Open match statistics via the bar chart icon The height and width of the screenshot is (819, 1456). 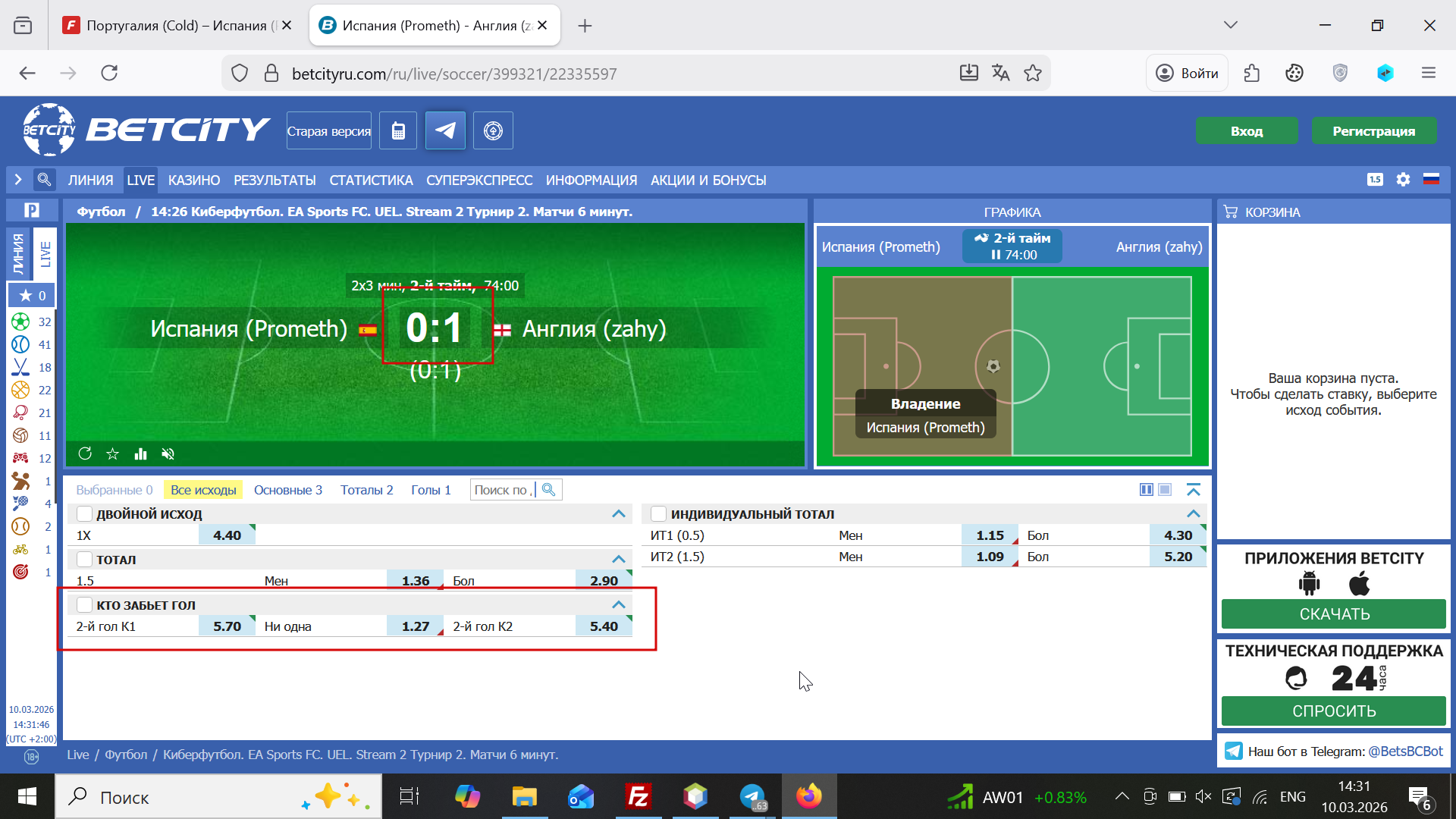(x=140, y=454)
